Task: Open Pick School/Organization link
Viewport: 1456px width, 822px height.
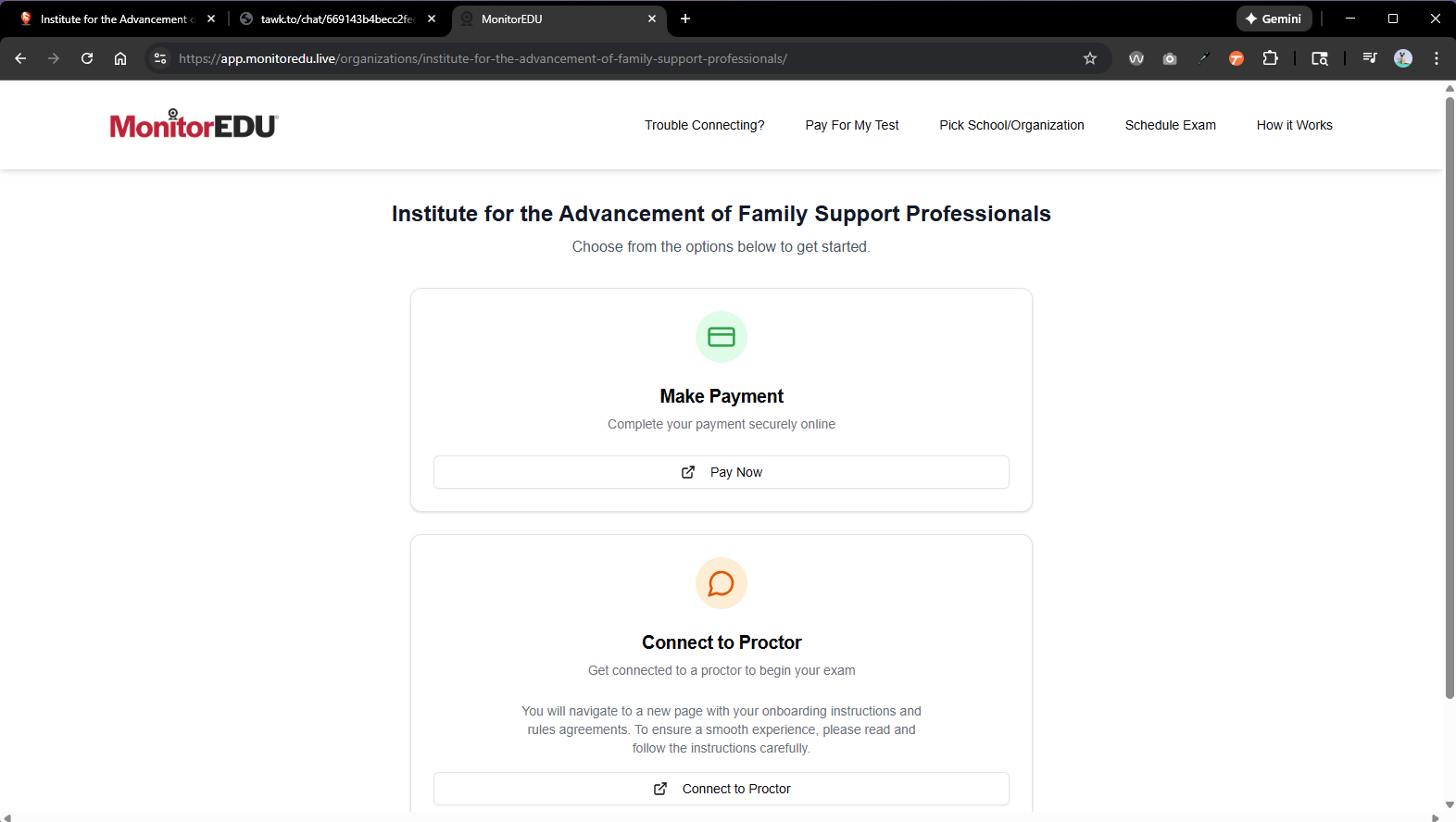Action: point(1011,125)
